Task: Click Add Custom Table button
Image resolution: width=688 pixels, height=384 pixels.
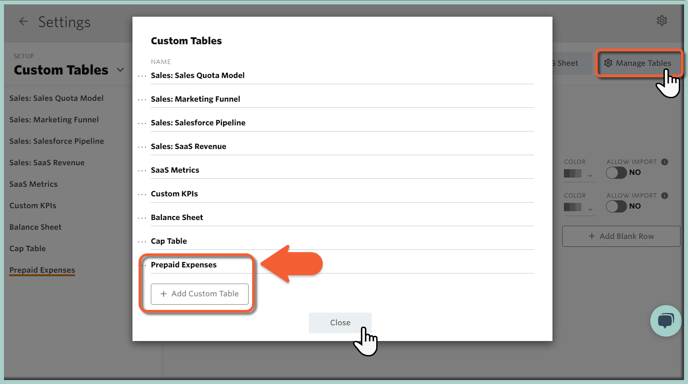Action: pos(200,294)
